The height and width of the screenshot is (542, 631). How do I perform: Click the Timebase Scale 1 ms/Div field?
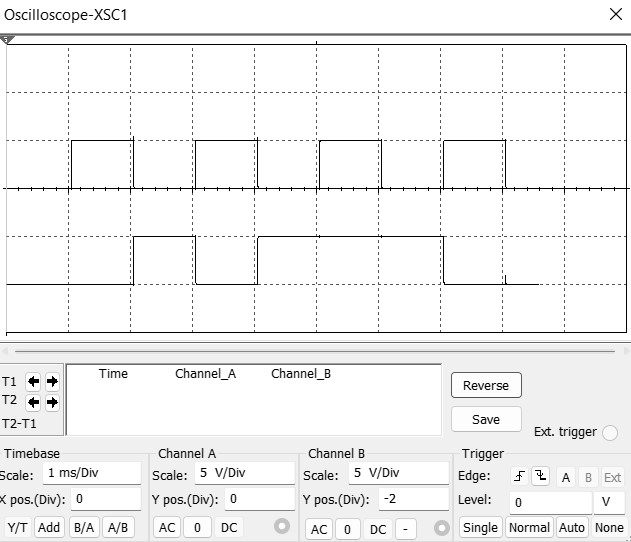pyautogui.click(x=91, y=473)
